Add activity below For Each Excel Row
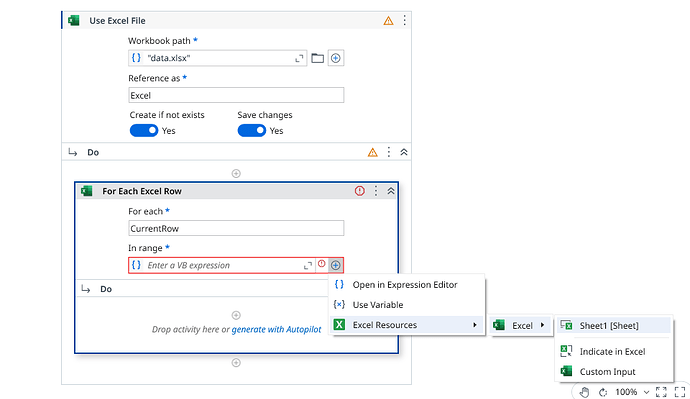 coord(236,362)
